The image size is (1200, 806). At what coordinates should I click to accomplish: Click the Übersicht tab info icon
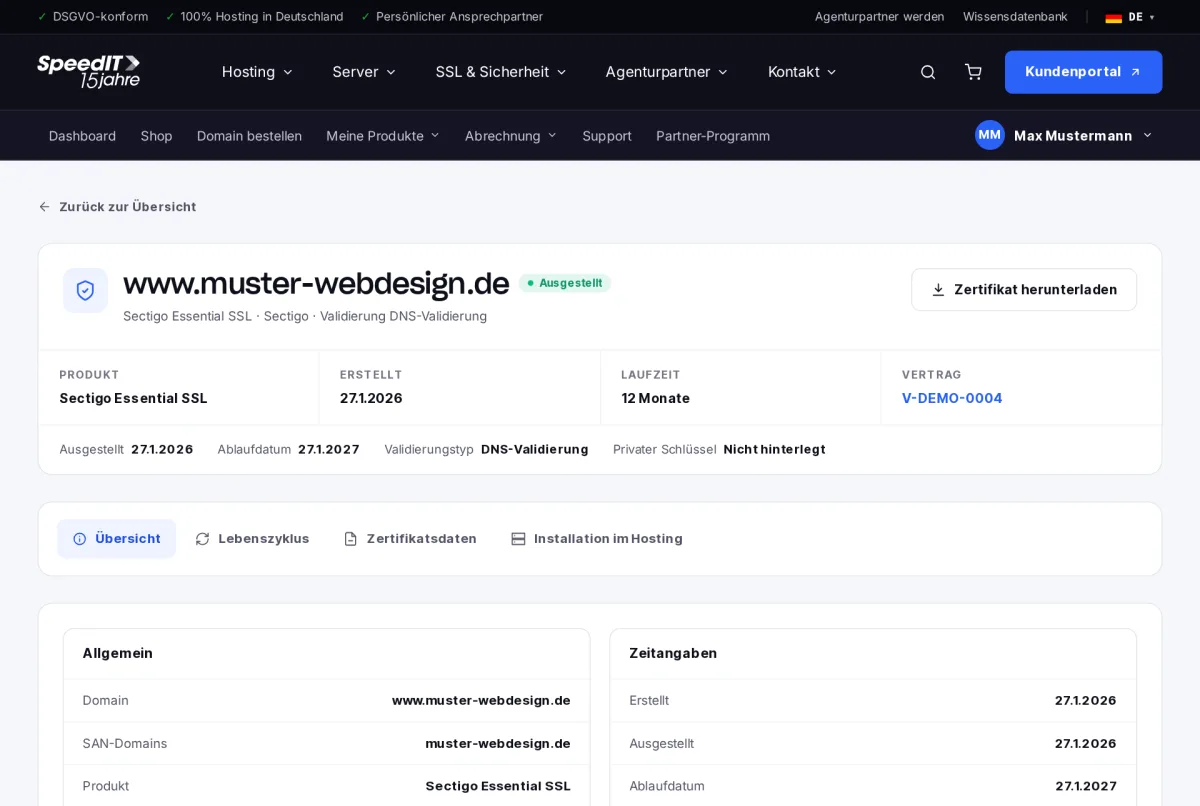tap(80, 539)
